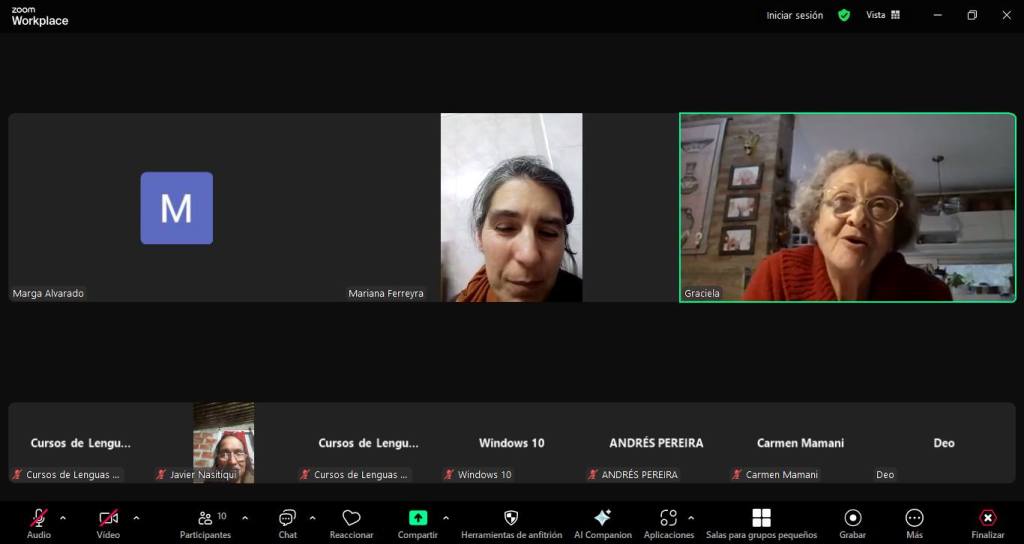
Task: Click Iniciar sesión at the top
Action: point(794,15)
